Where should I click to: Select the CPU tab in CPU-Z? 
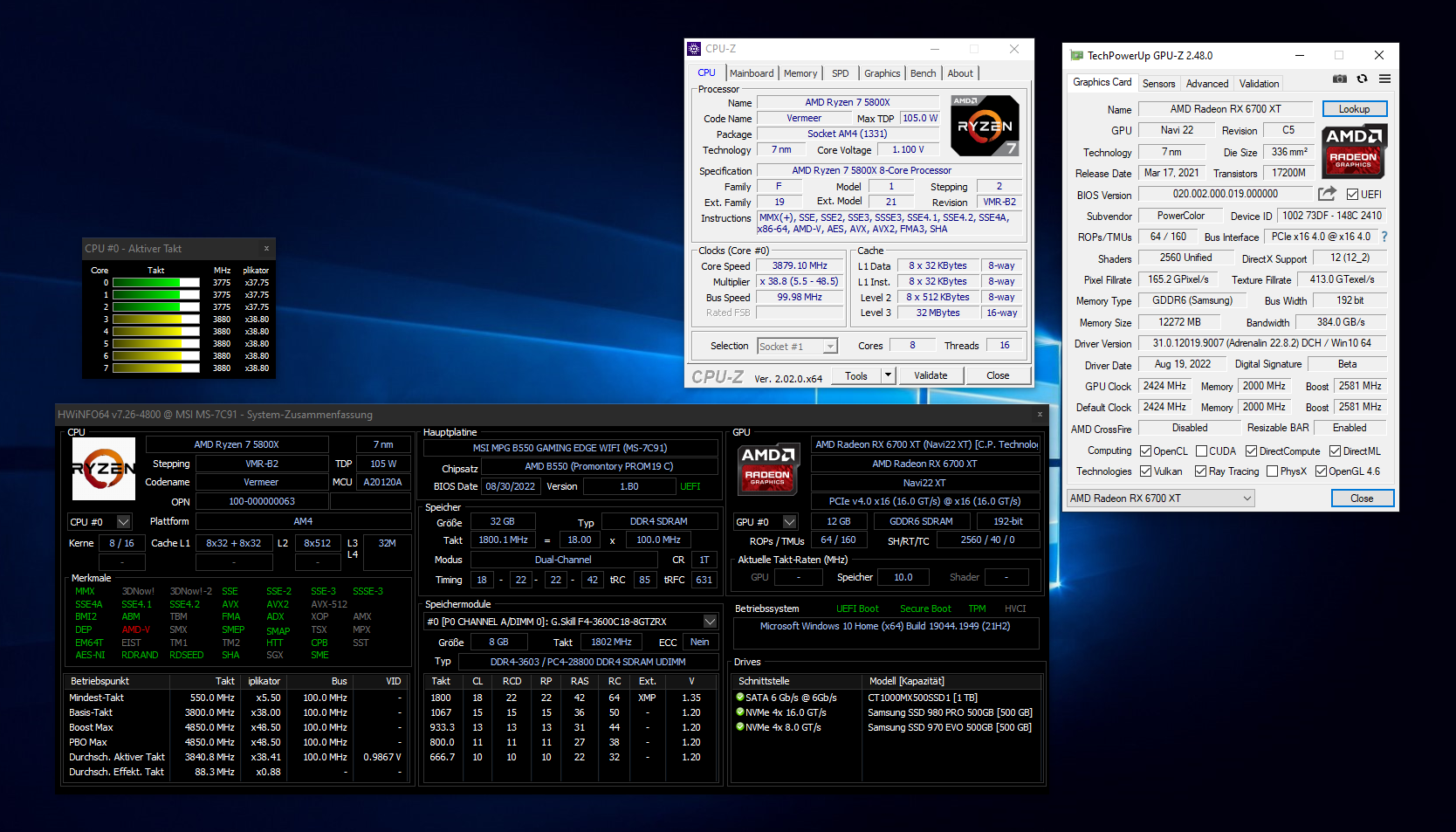(707, 72)
